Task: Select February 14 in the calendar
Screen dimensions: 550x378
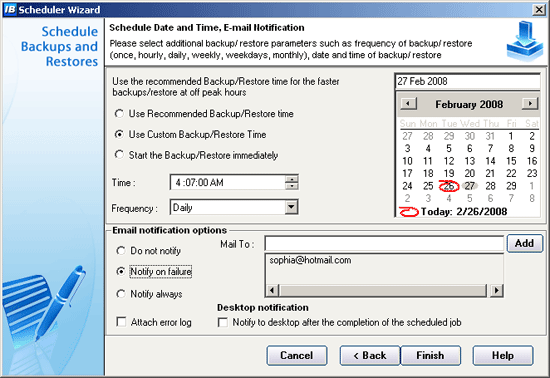Action: [x=490, y=161]
